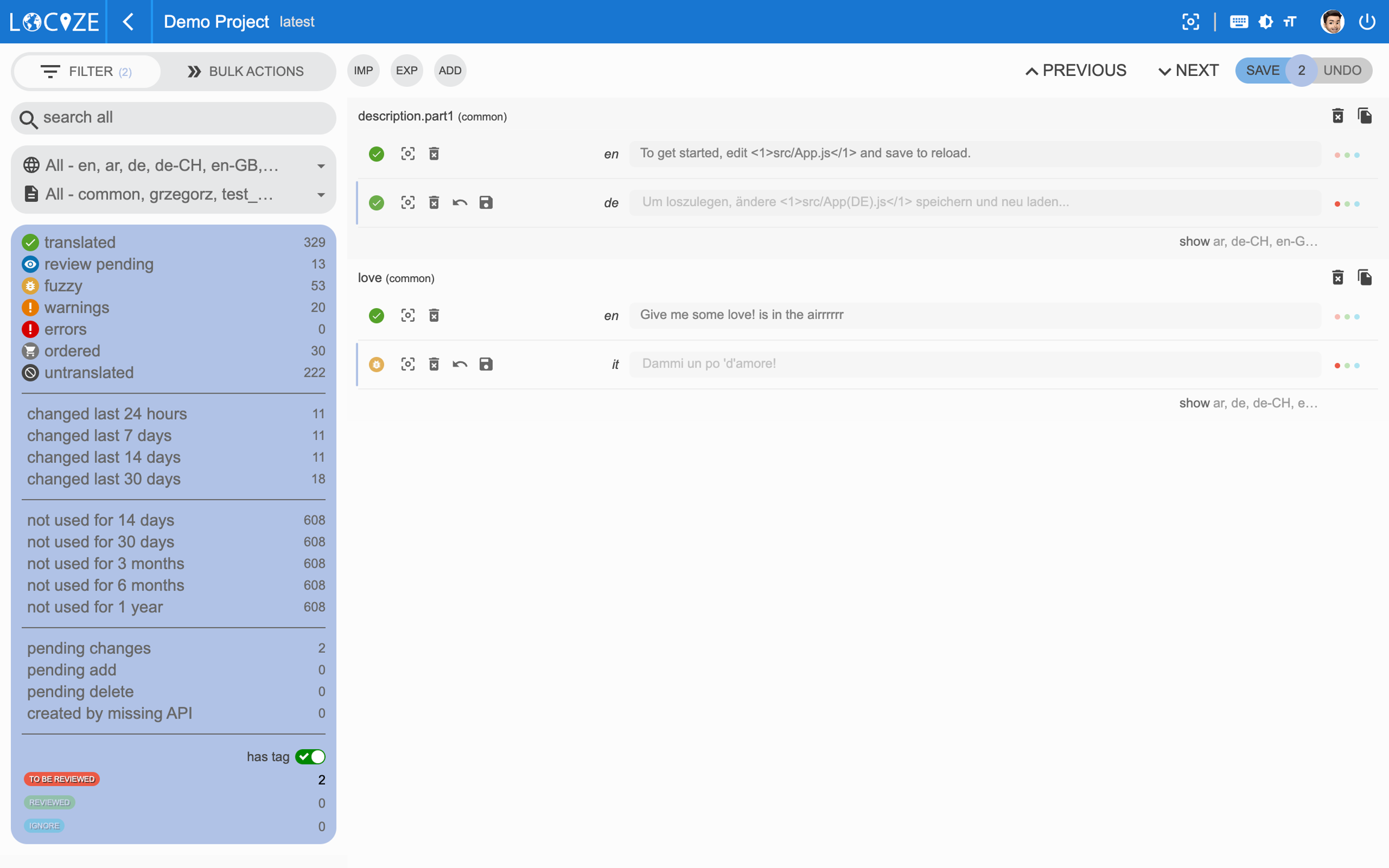Toggle the has tag switch
1389x868 pixels.
click(x=310, y=756)
